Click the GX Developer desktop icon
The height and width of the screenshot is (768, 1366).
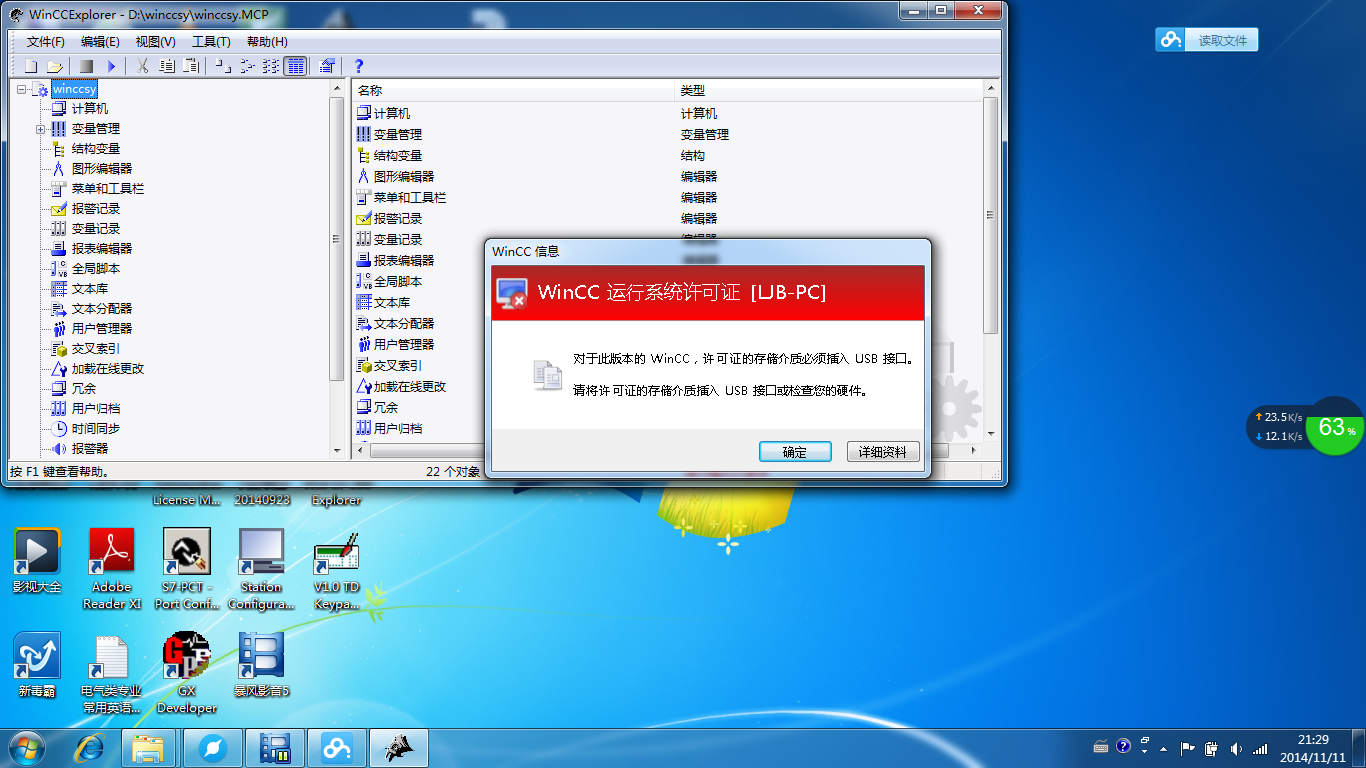(x=187, y=672)
